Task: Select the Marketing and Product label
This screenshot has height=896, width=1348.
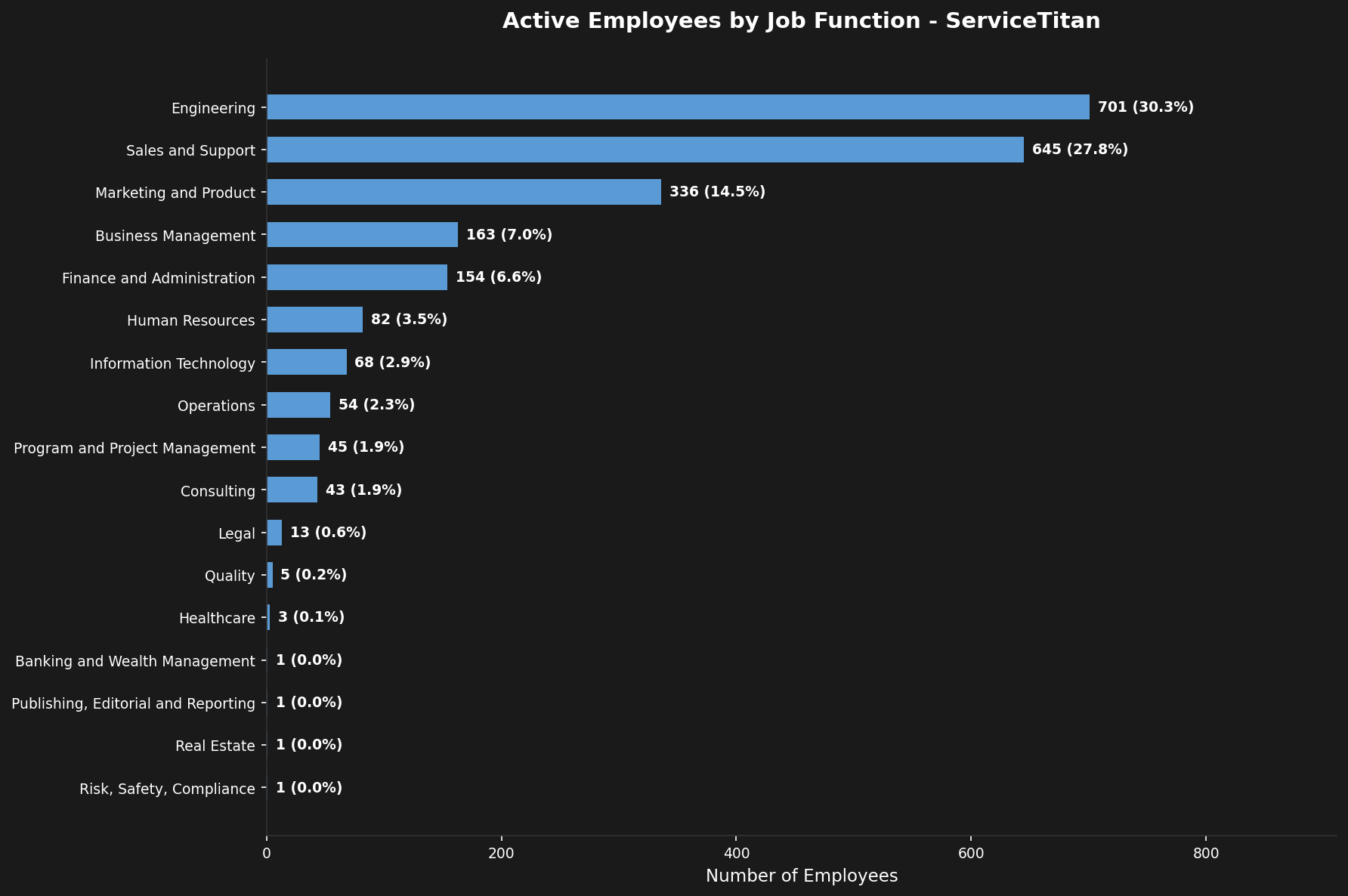Action: tap(175, 193)
